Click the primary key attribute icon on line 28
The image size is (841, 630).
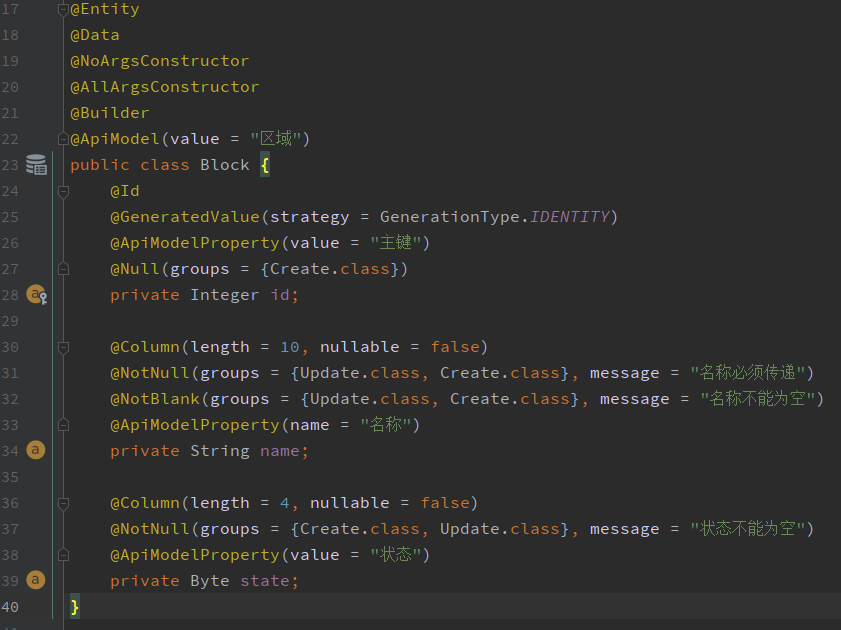[36, 294]
